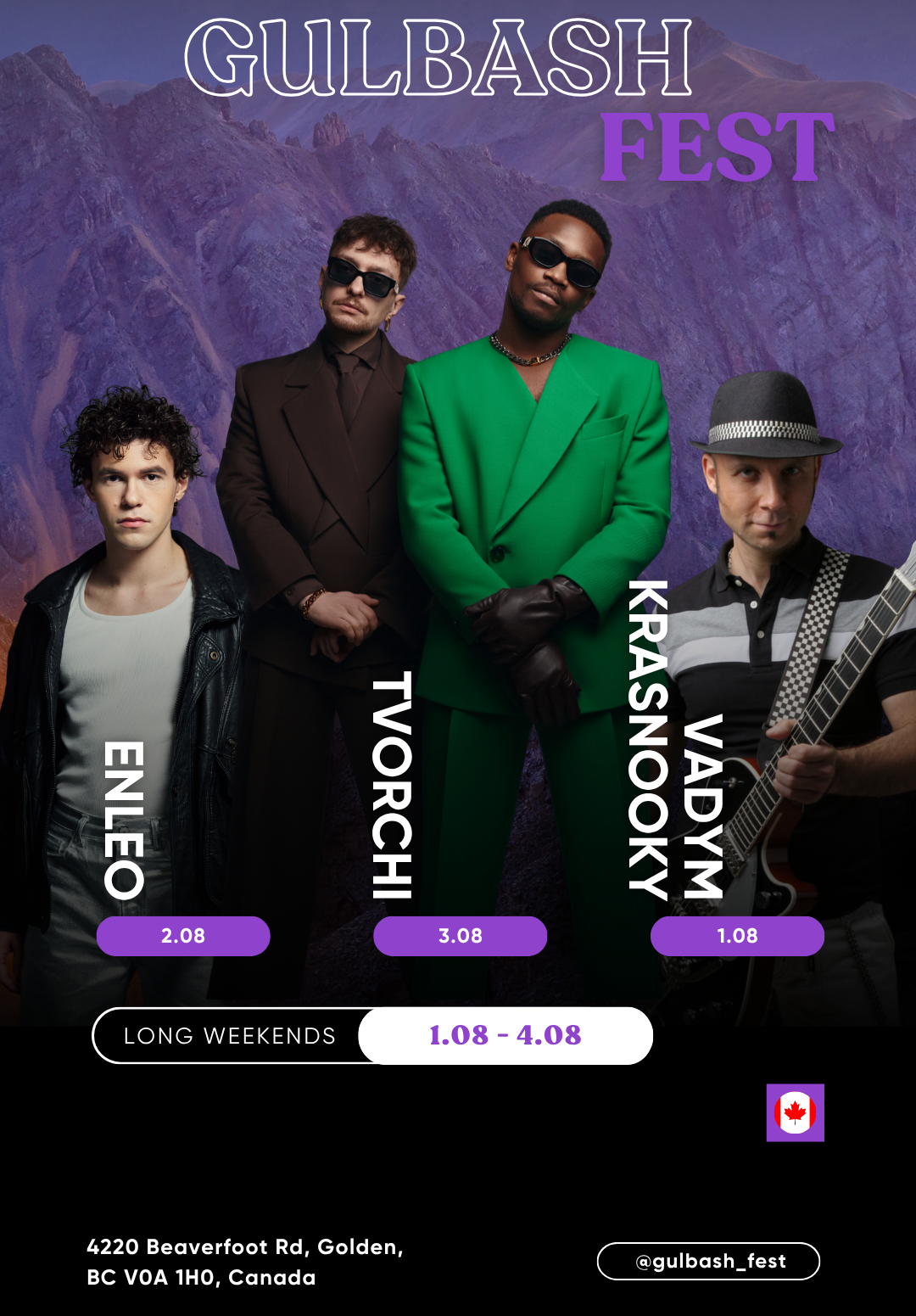Click the Canadian flag icon
The width and height of the screenshot is (916, 1316).
(796, 1112)
